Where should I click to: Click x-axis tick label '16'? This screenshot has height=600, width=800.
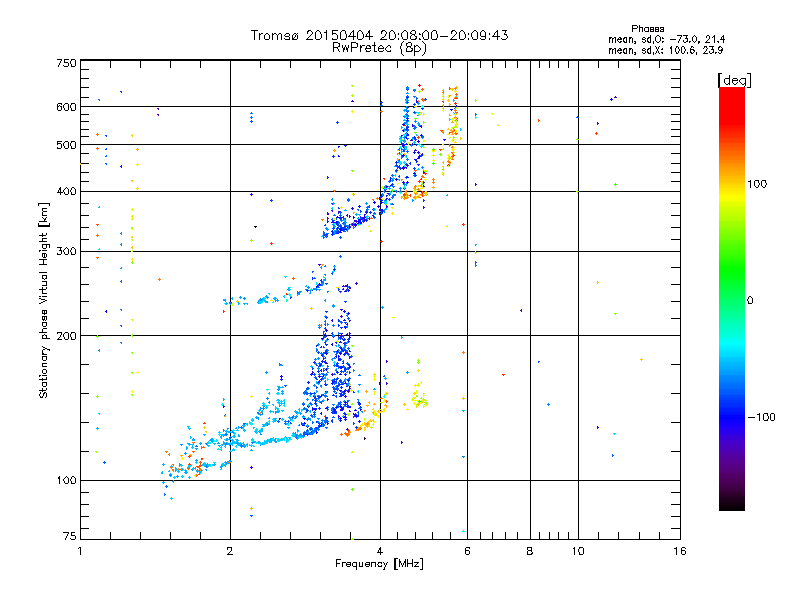pos(680,551)
